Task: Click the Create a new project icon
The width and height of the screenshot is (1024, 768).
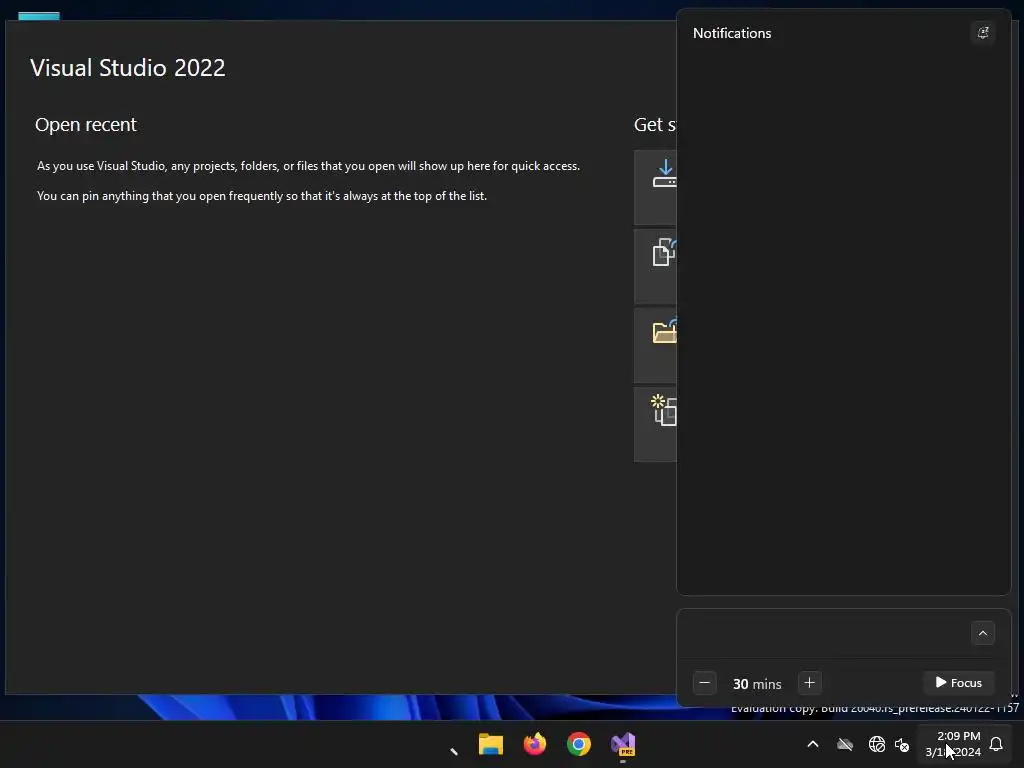Action: (x=664, y=410)
